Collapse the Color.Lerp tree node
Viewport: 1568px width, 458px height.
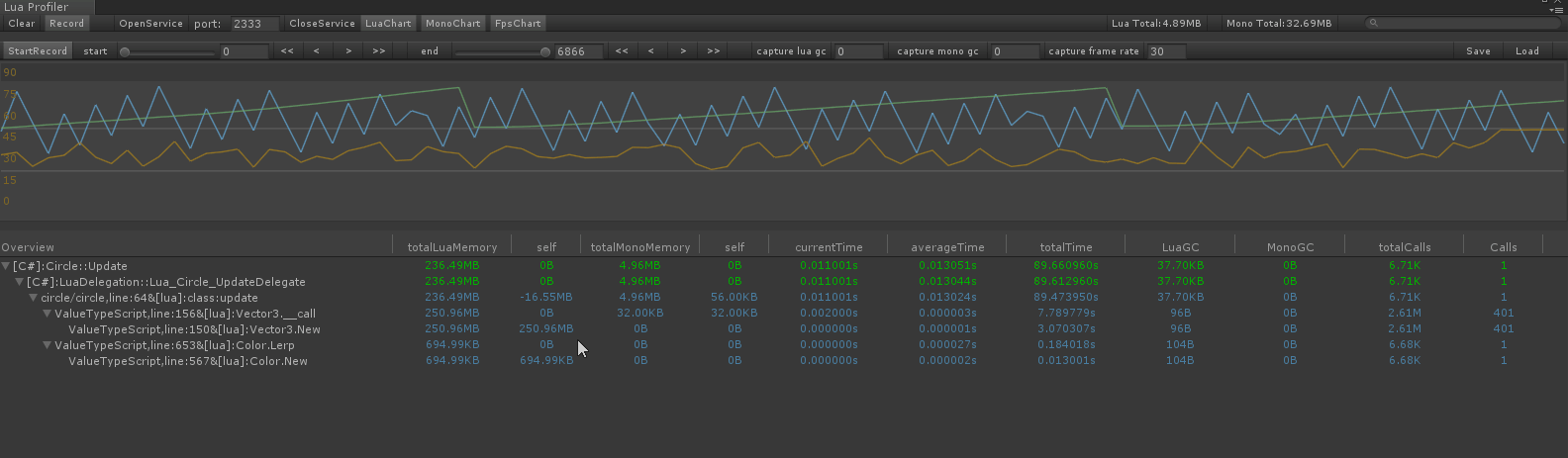(x=47, y=345)
